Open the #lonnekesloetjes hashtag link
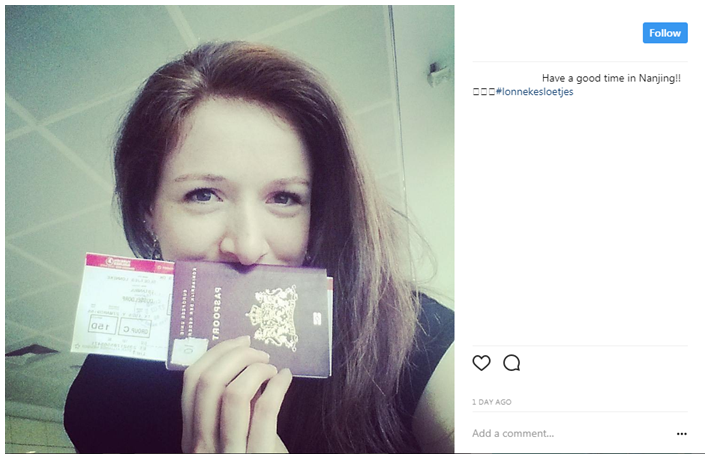The image size is (710, 459). (534, 92)
